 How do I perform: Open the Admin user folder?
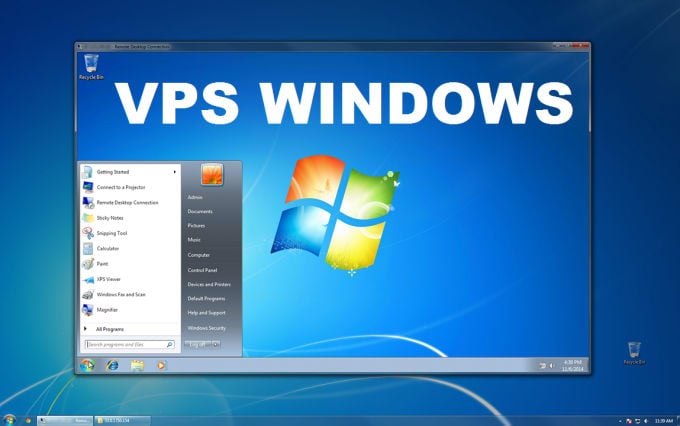[x=195, y=197]
